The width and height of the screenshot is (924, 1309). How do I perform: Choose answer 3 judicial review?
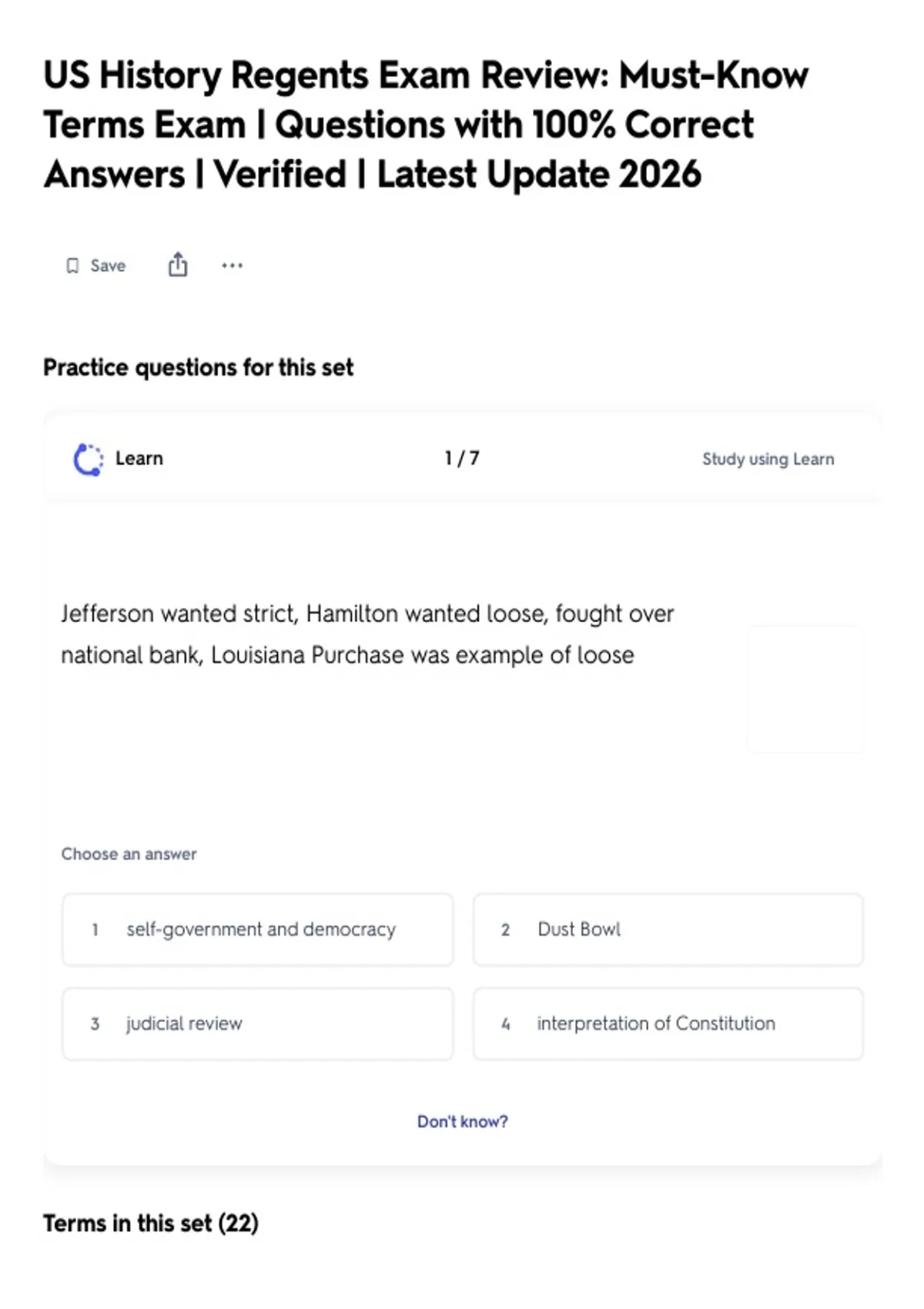click(258, 1023)
